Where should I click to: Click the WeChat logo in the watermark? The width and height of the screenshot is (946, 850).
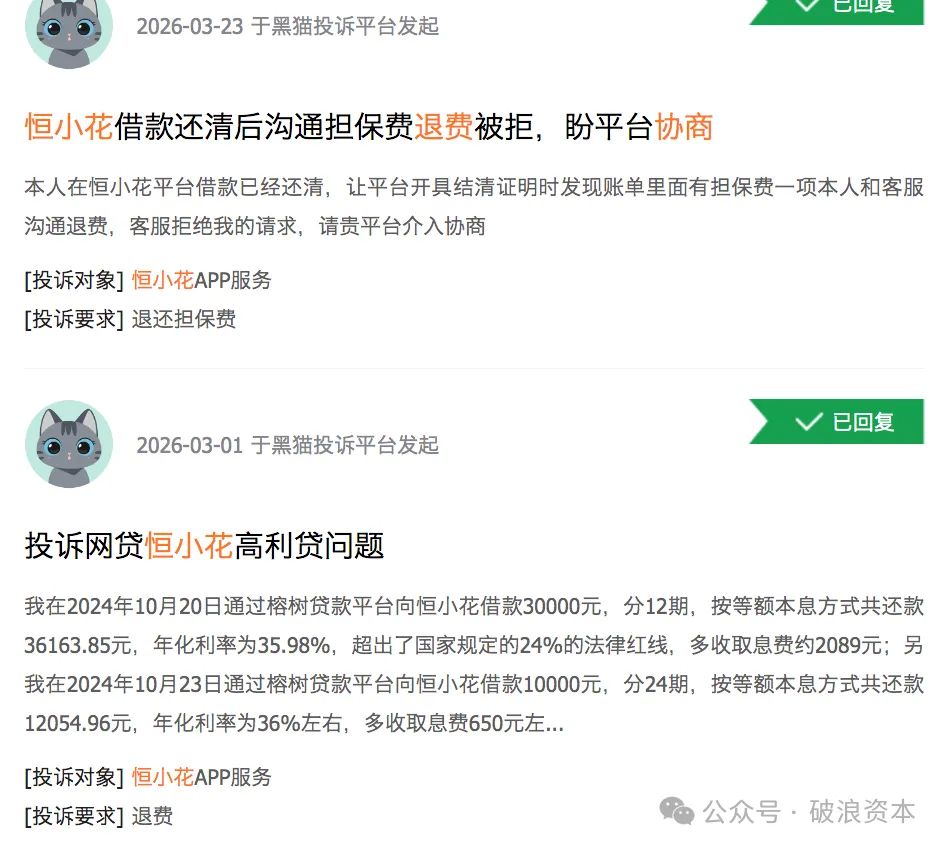click(676, 811)
